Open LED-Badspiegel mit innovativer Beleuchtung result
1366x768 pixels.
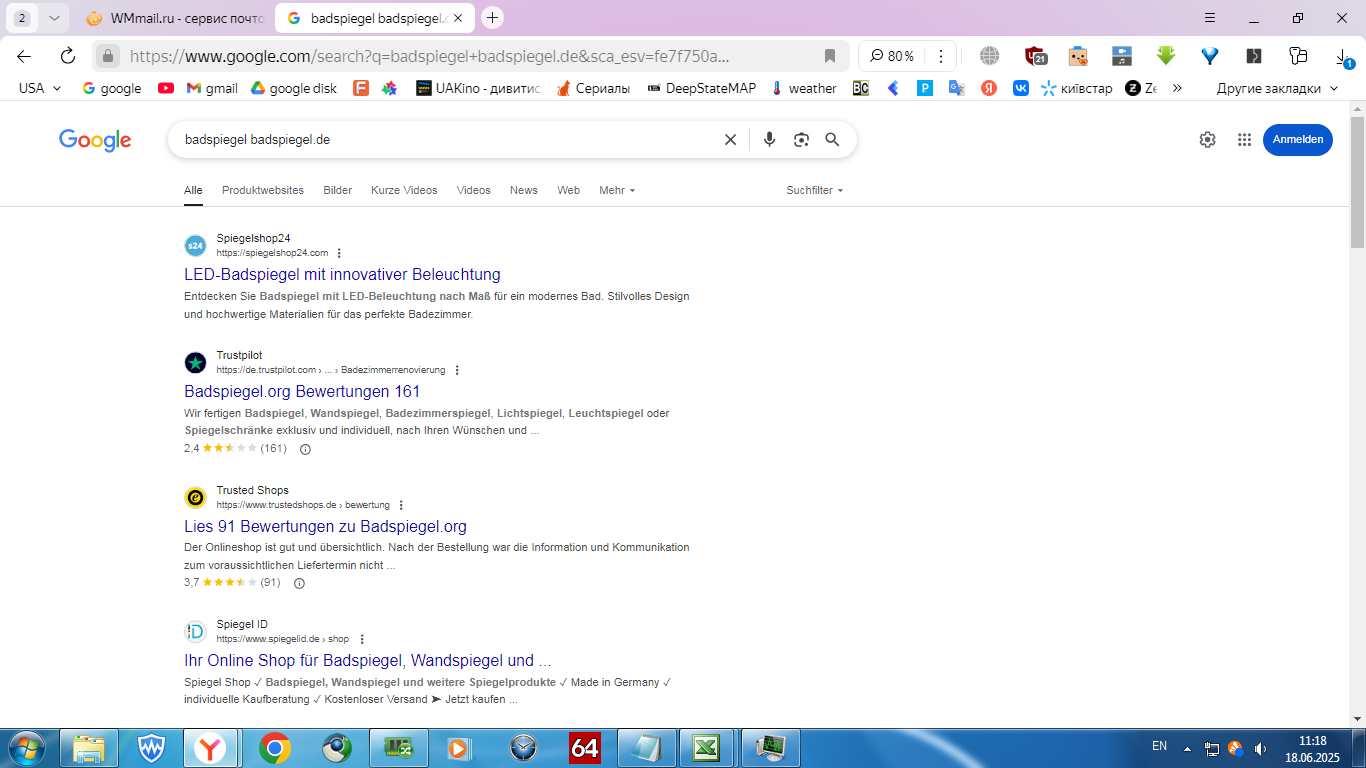342,274
